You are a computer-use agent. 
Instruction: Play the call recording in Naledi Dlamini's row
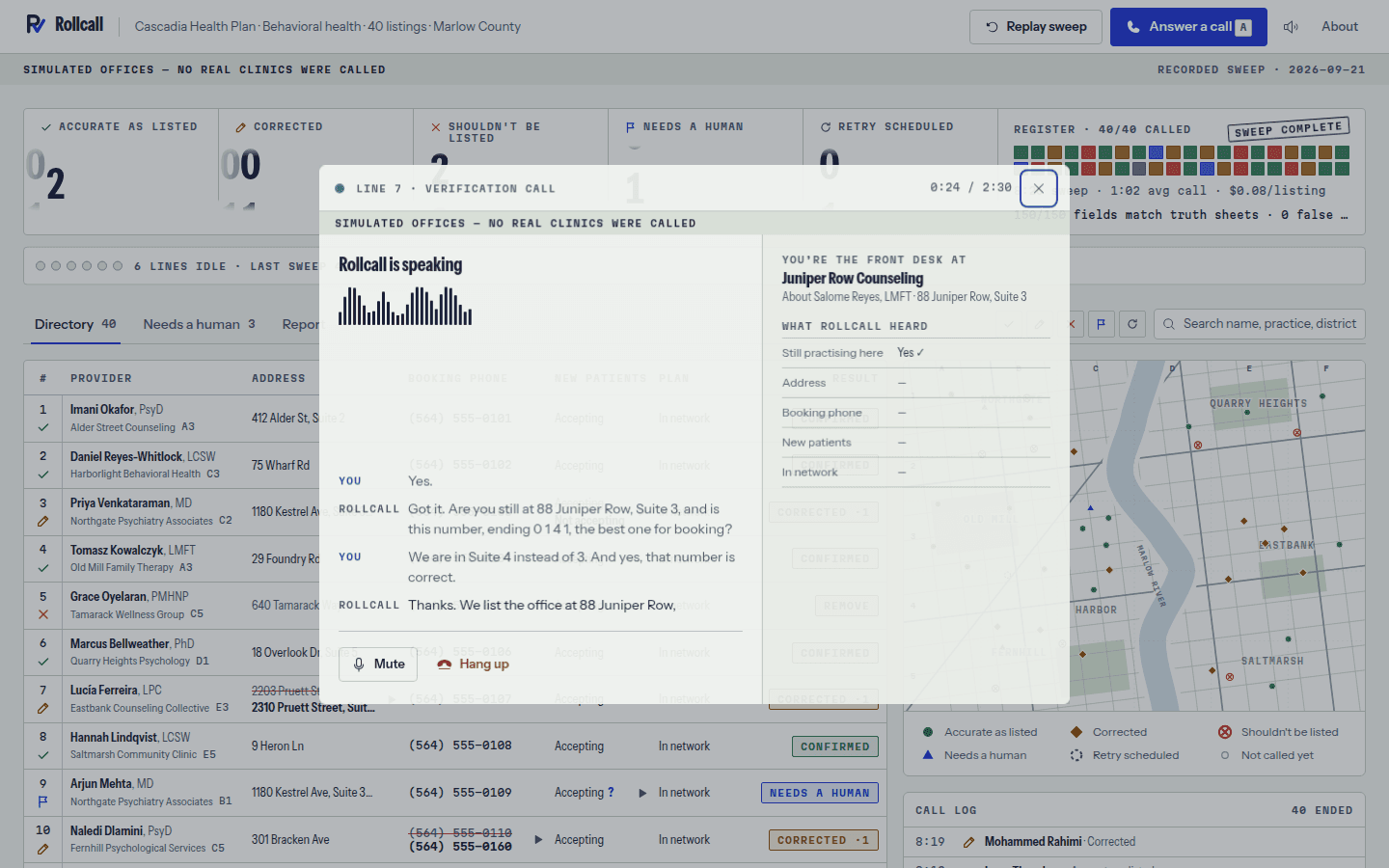pos(538,840)
